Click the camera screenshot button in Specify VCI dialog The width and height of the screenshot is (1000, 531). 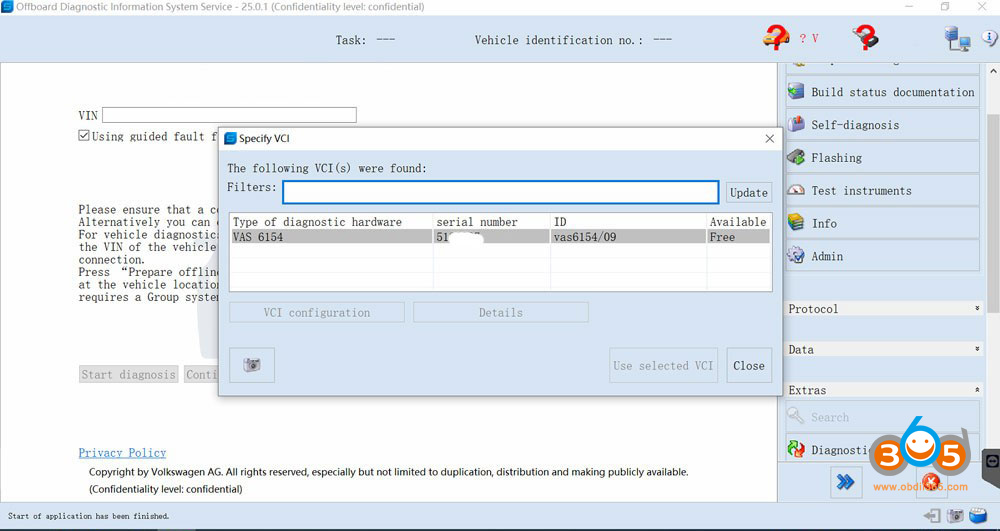point(252,365)
